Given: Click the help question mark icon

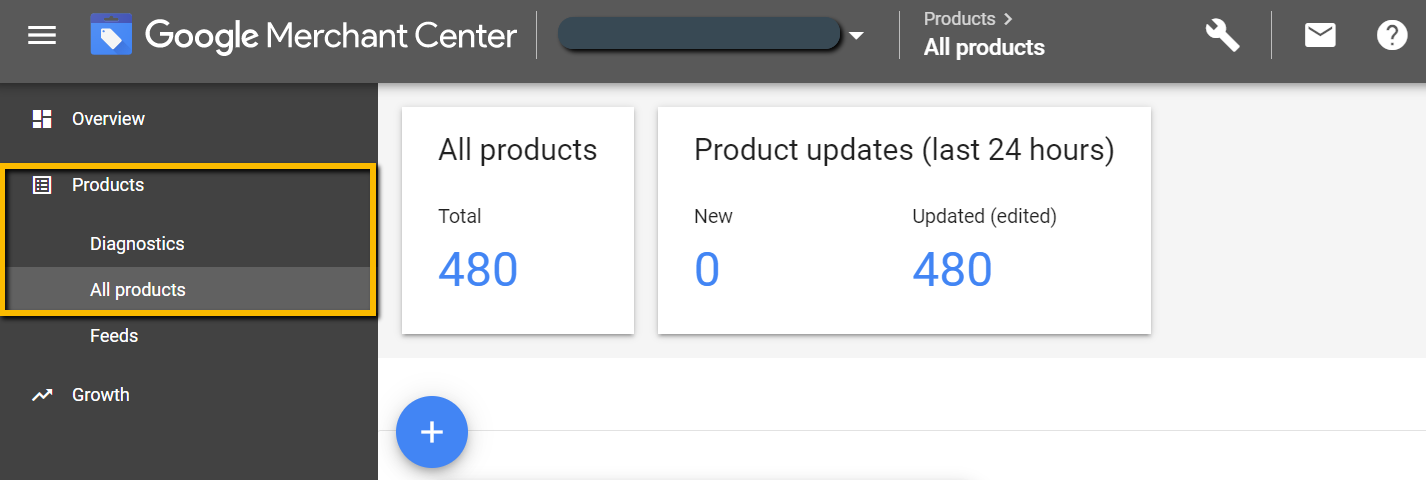Looking at the screenshot, I should 1392,36.
